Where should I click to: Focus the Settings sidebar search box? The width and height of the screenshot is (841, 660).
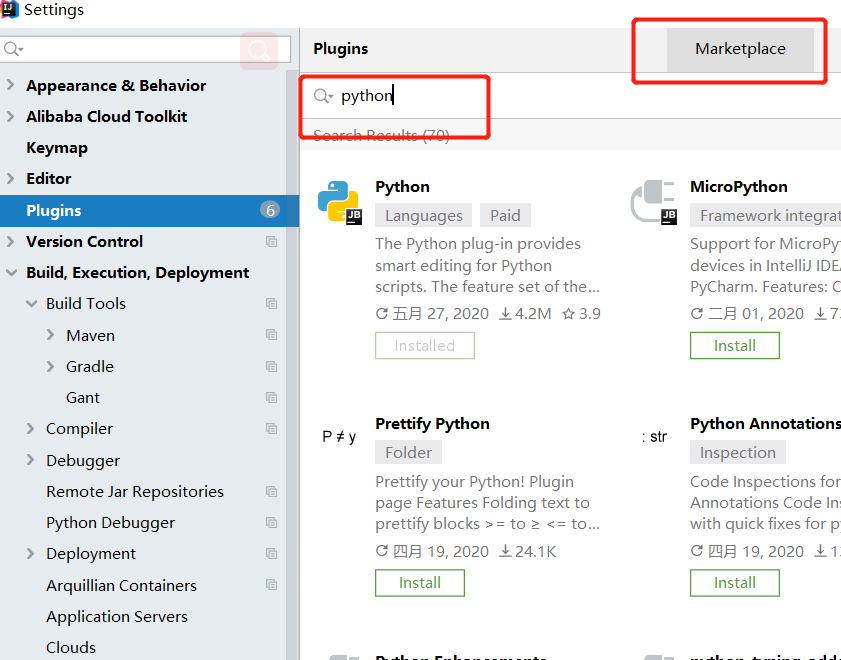pyautogui.click(x=145, y=49)
